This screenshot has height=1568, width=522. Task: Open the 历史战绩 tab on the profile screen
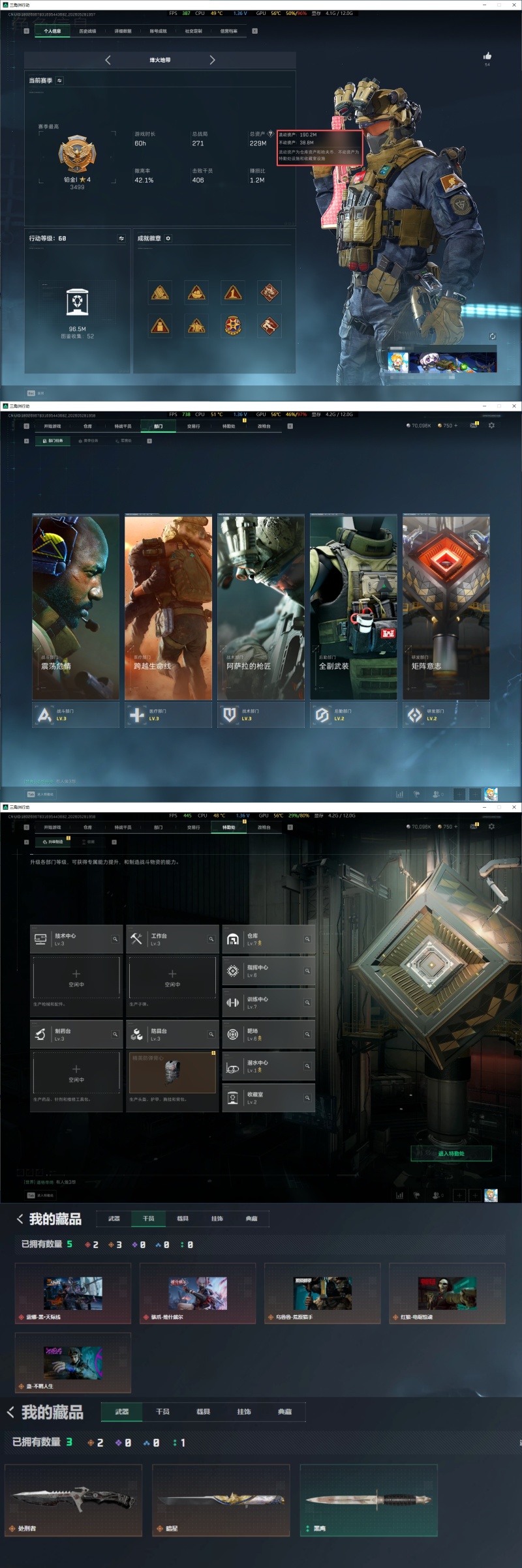(87, 31)
